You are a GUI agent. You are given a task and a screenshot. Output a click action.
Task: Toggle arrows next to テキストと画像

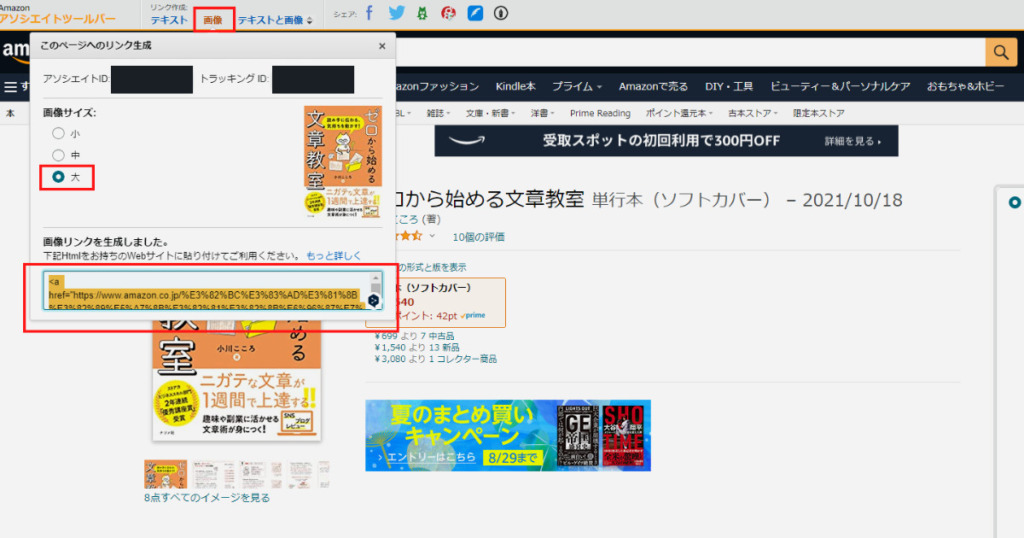(310, 21)
